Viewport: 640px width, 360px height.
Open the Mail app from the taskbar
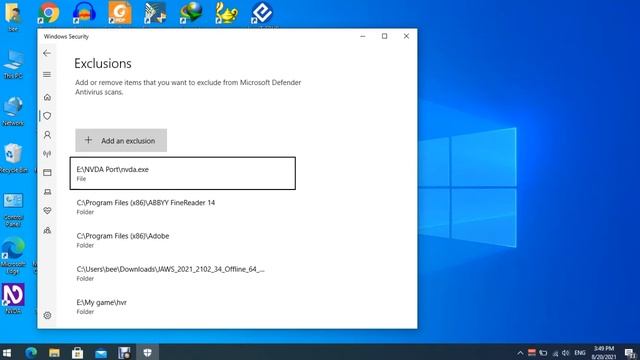(101, 352)
